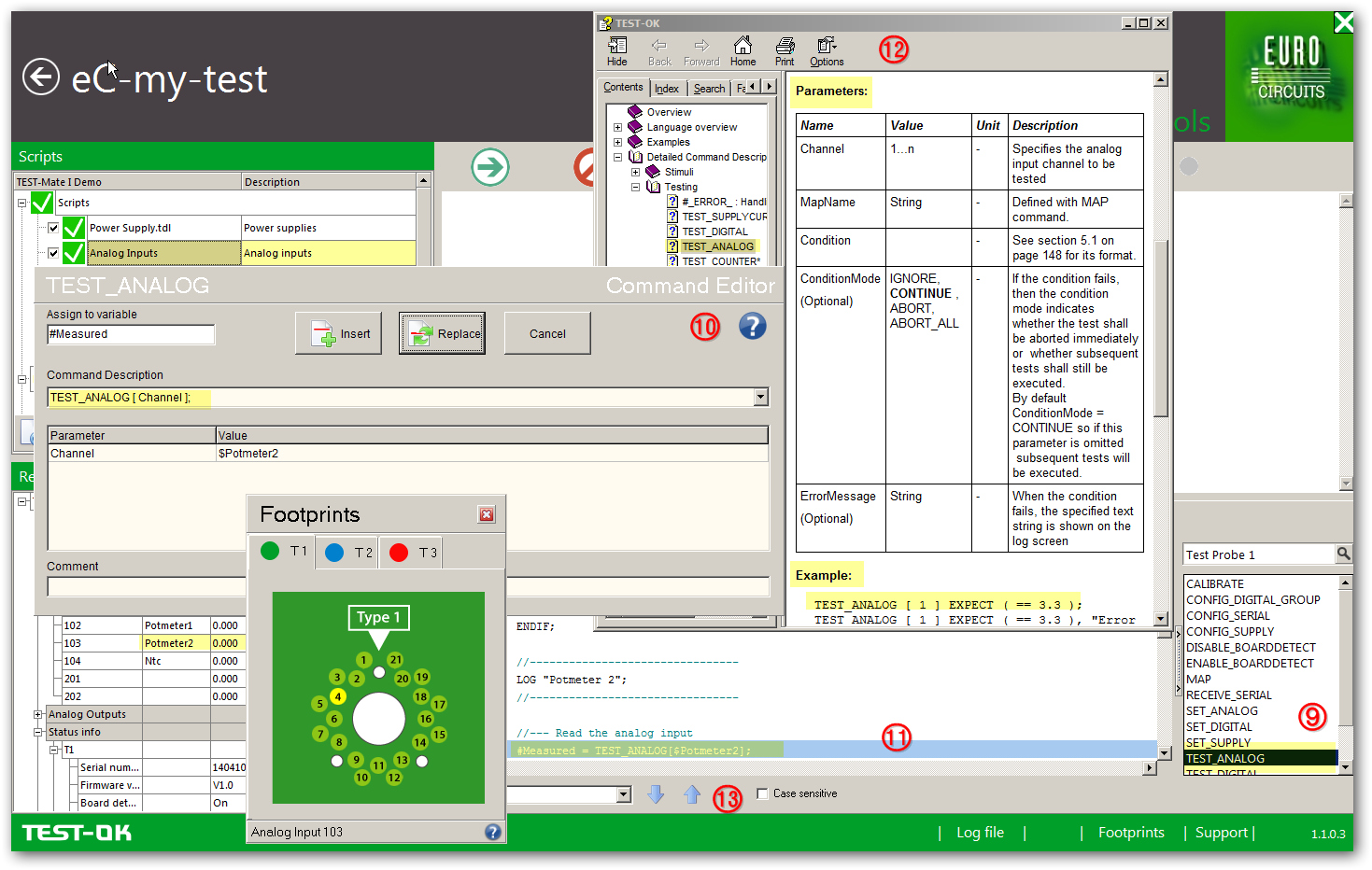The width and height of the screenshot is (1372, 870).
Task: Select pin 4 on the Type 1 footprint
Action: 338,696
